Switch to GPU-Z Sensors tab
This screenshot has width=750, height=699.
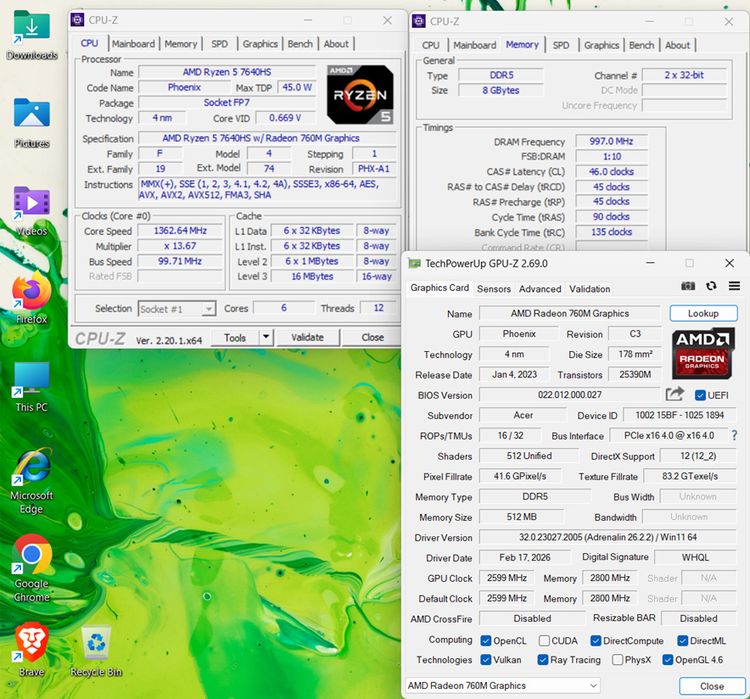(494, 289)
